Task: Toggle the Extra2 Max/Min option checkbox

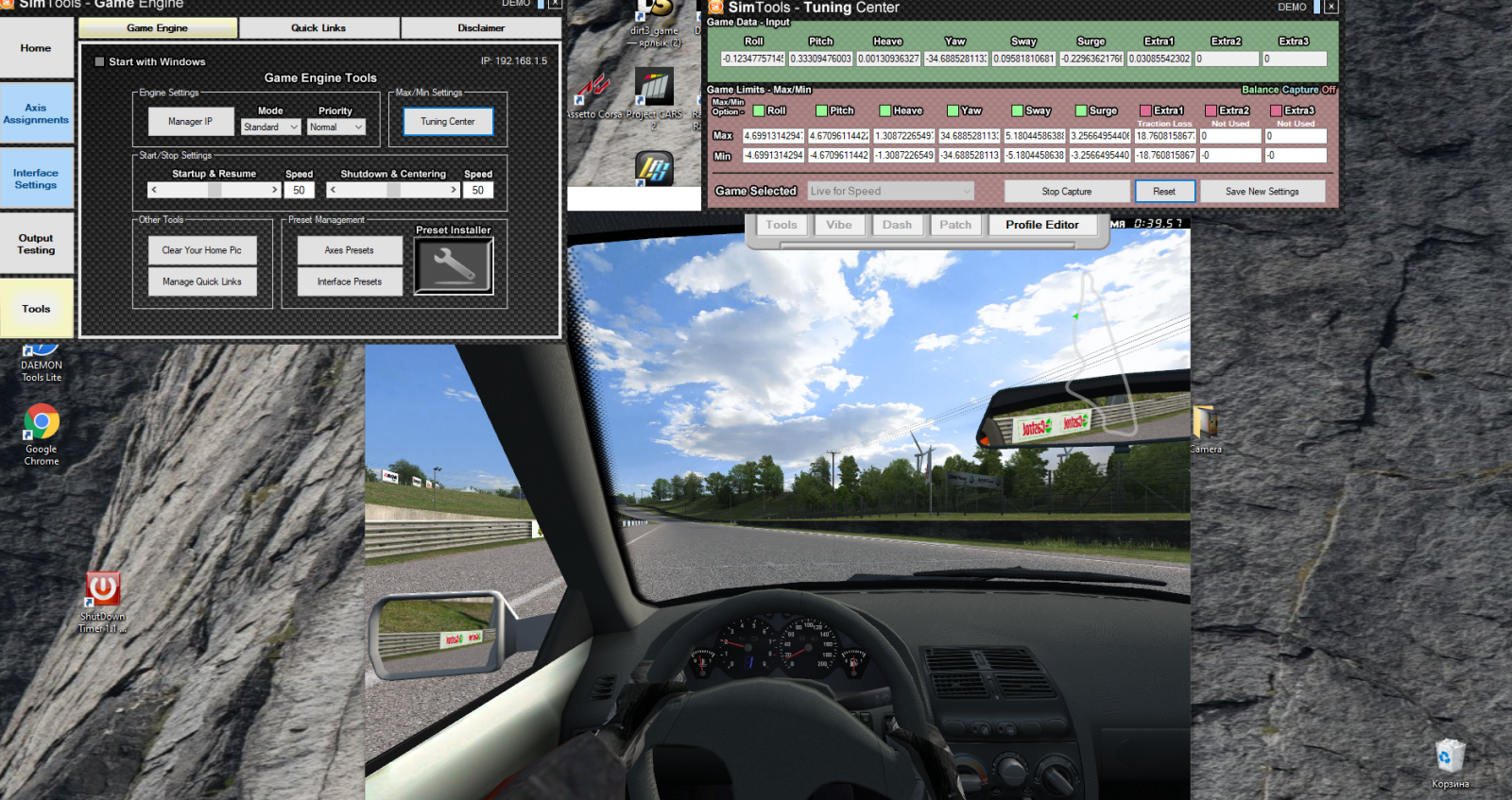Action: 1211,111
